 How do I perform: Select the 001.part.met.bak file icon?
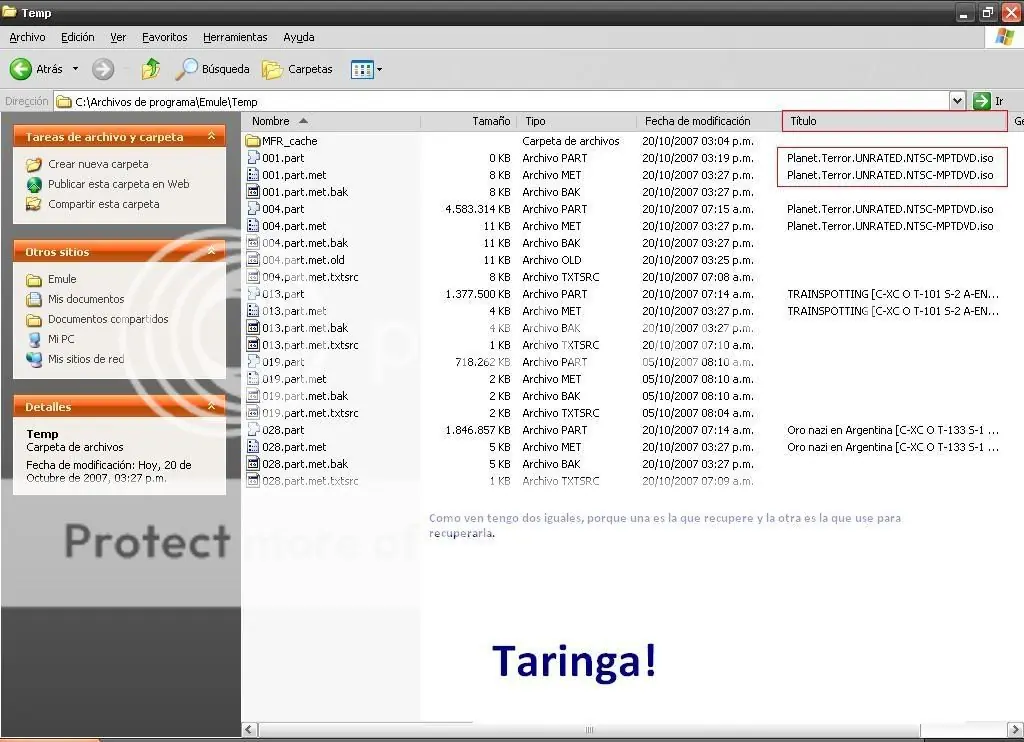pos(253,191)
